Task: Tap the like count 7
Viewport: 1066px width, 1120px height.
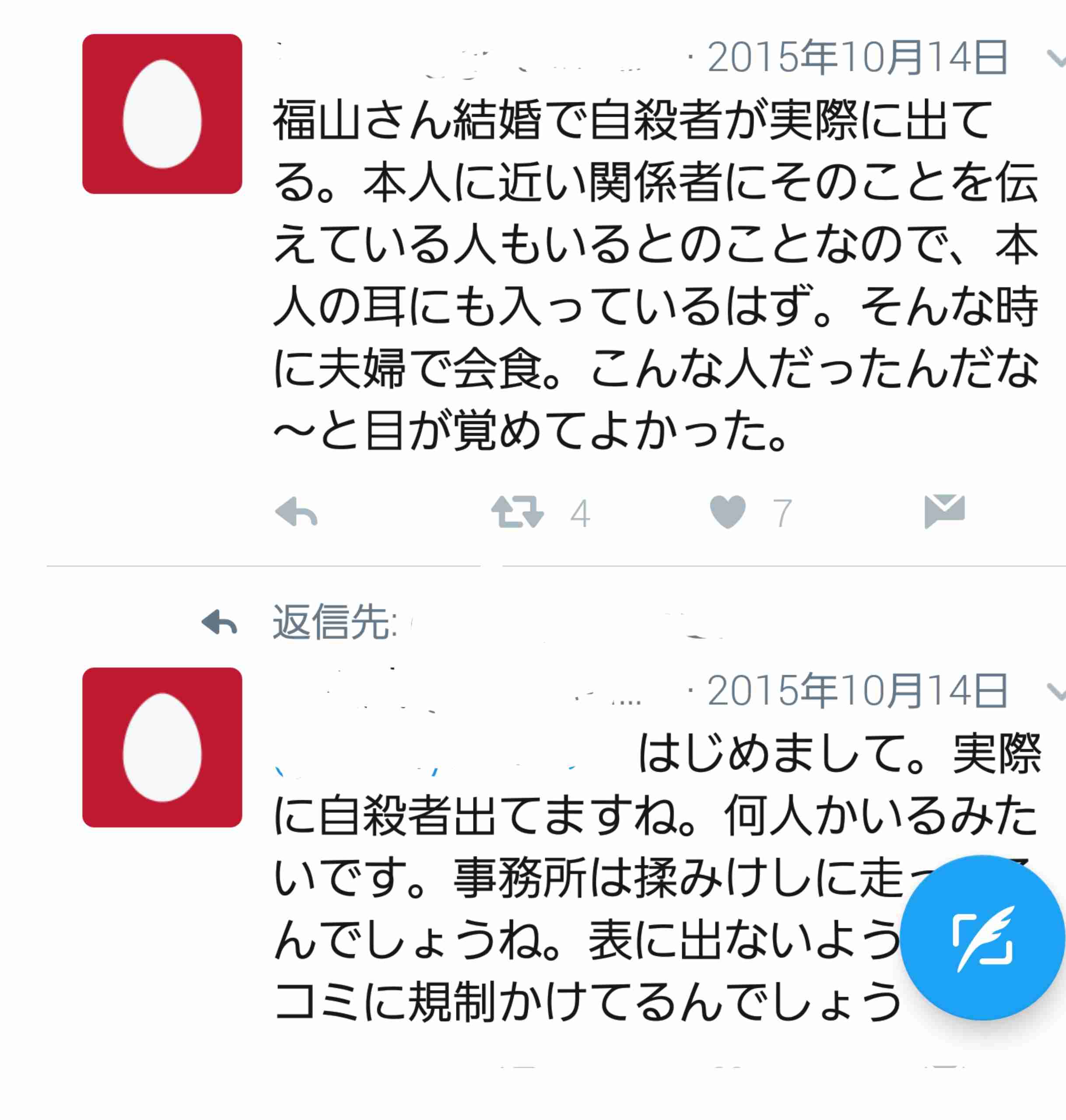Action: click(782, 514)
